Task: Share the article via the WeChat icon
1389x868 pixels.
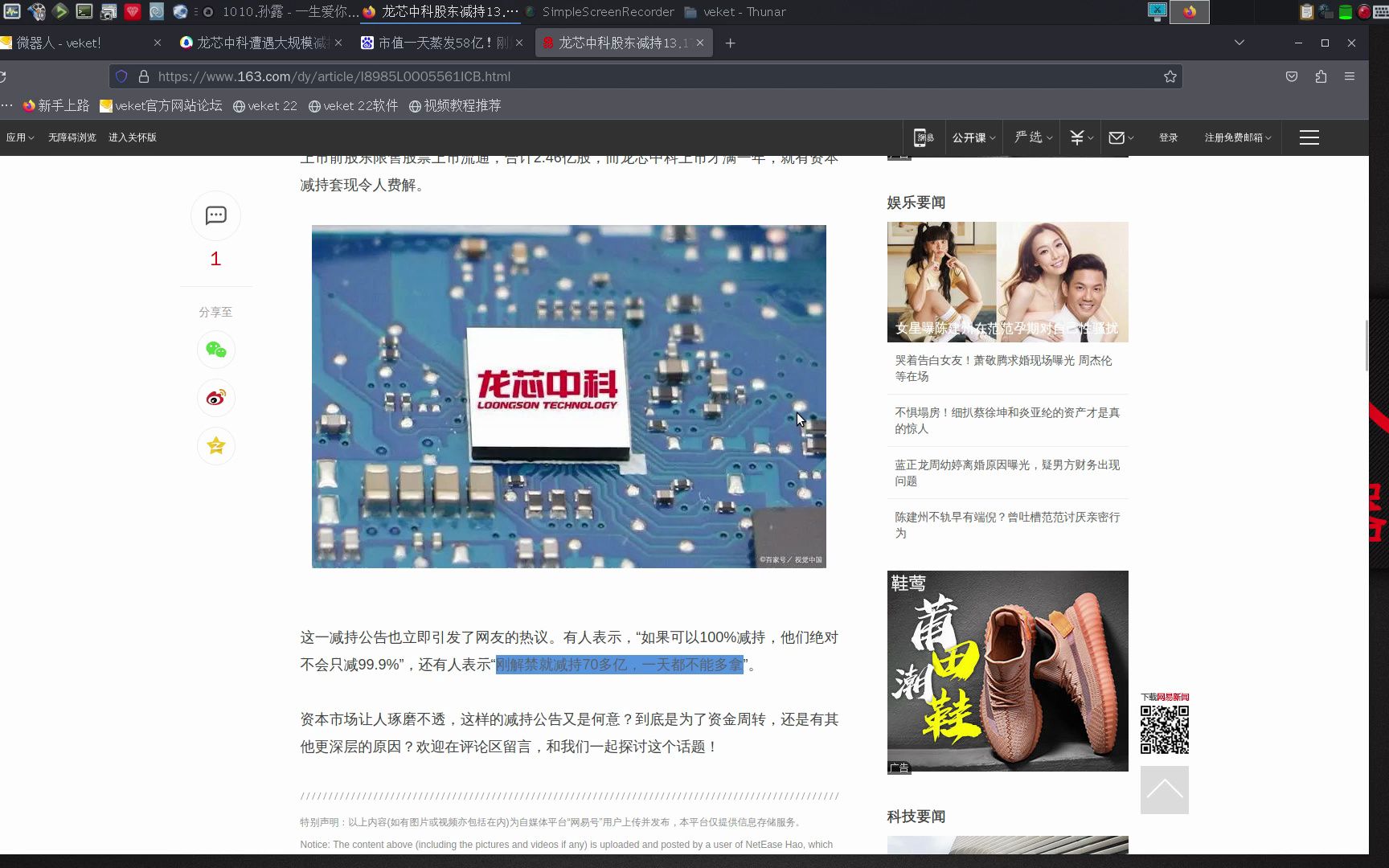Action: pos(215,350)
